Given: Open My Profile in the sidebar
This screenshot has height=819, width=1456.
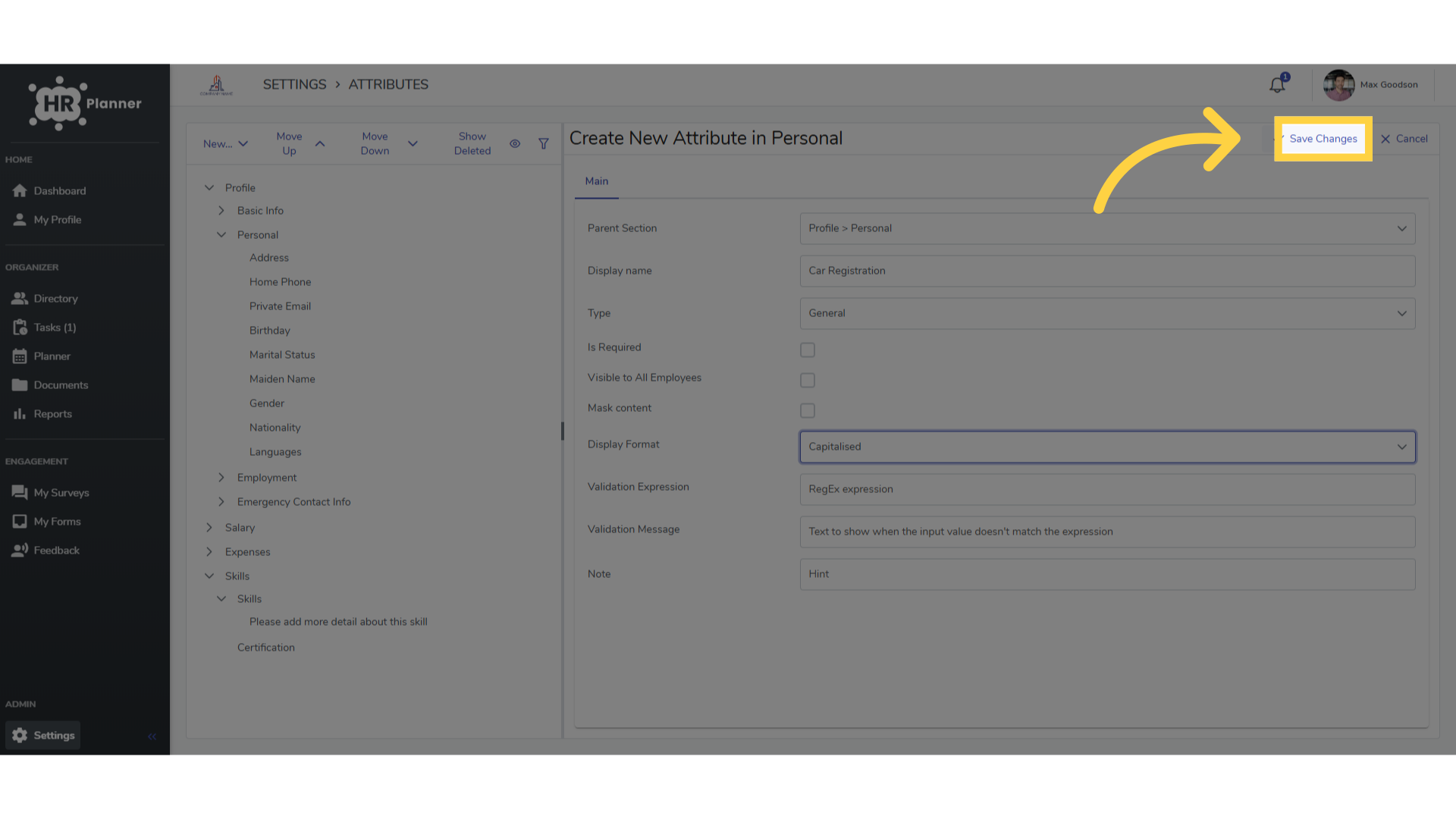Looking at the screenshot, I should (46, 219).
